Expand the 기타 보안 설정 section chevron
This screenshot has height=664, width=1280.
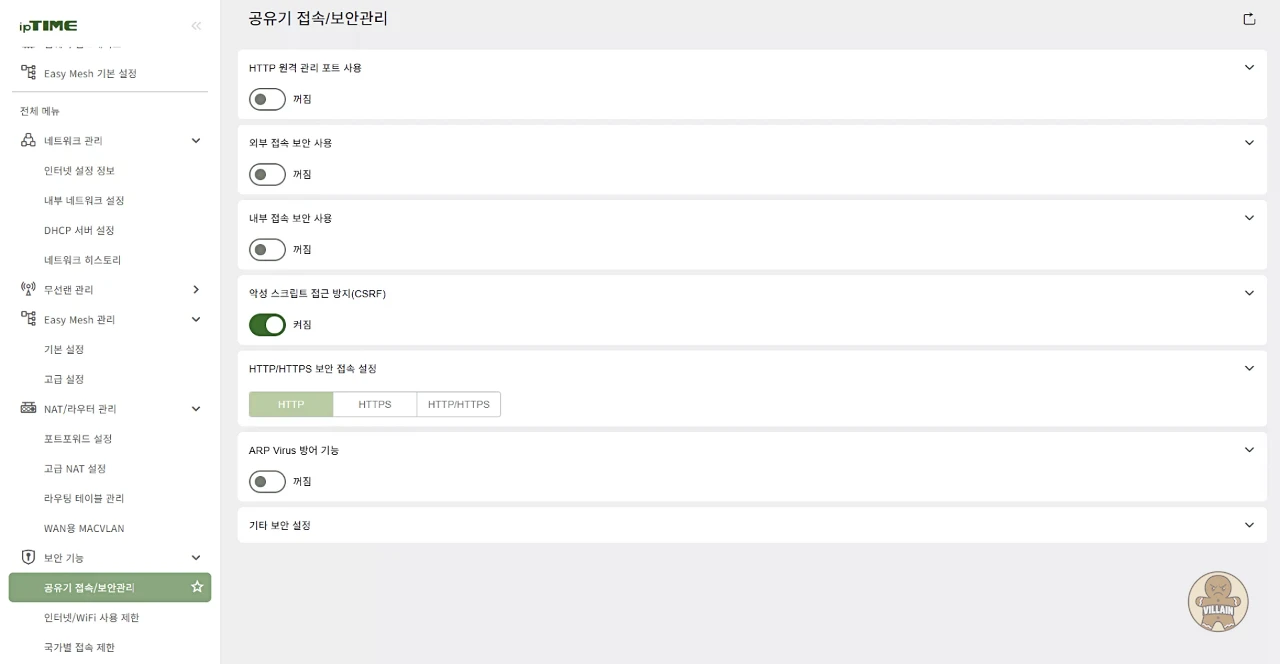click(1249, 525)
